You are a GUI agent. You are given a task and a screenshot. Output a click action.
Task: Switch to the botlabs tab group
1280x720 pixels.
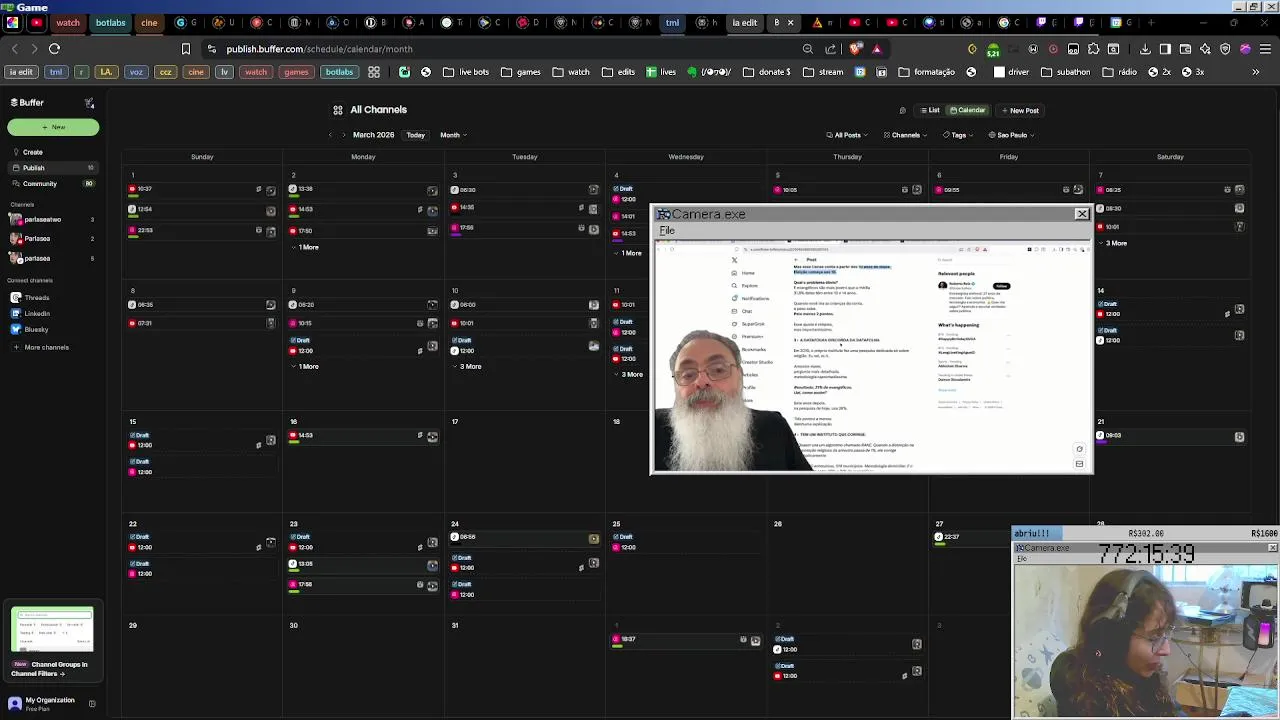point(111,22)
